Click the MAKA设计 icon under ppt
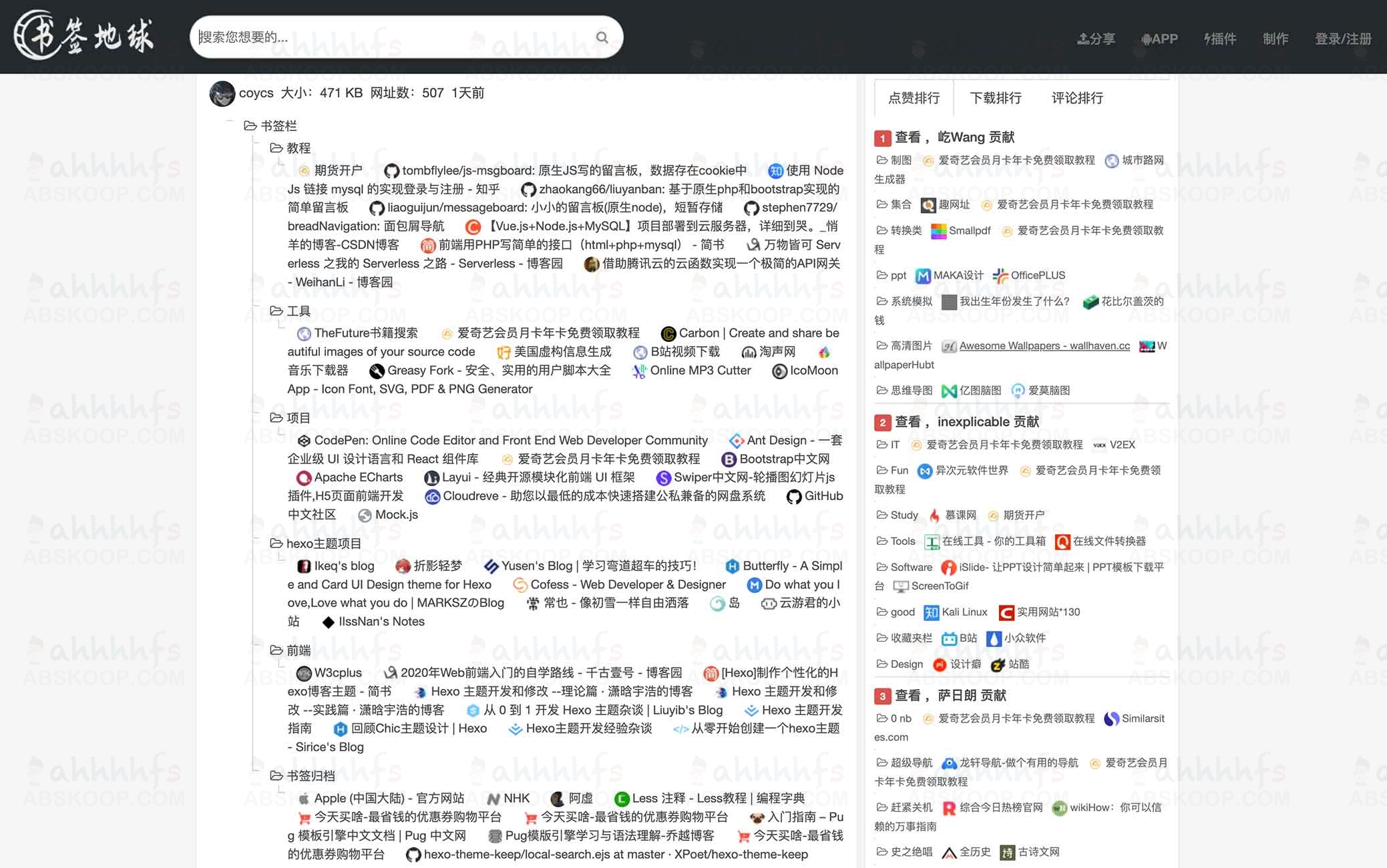Image resolution: width=1387 pixels, height=868 pixels. [x=922, y=276]
